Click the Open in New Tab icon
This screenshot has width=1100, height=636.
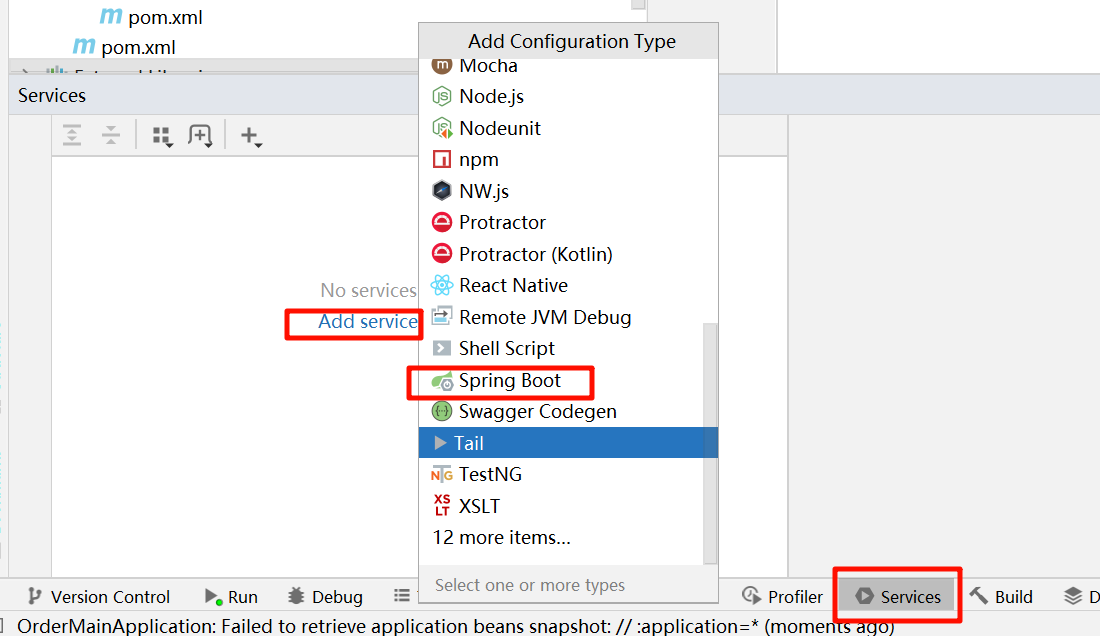200,135
